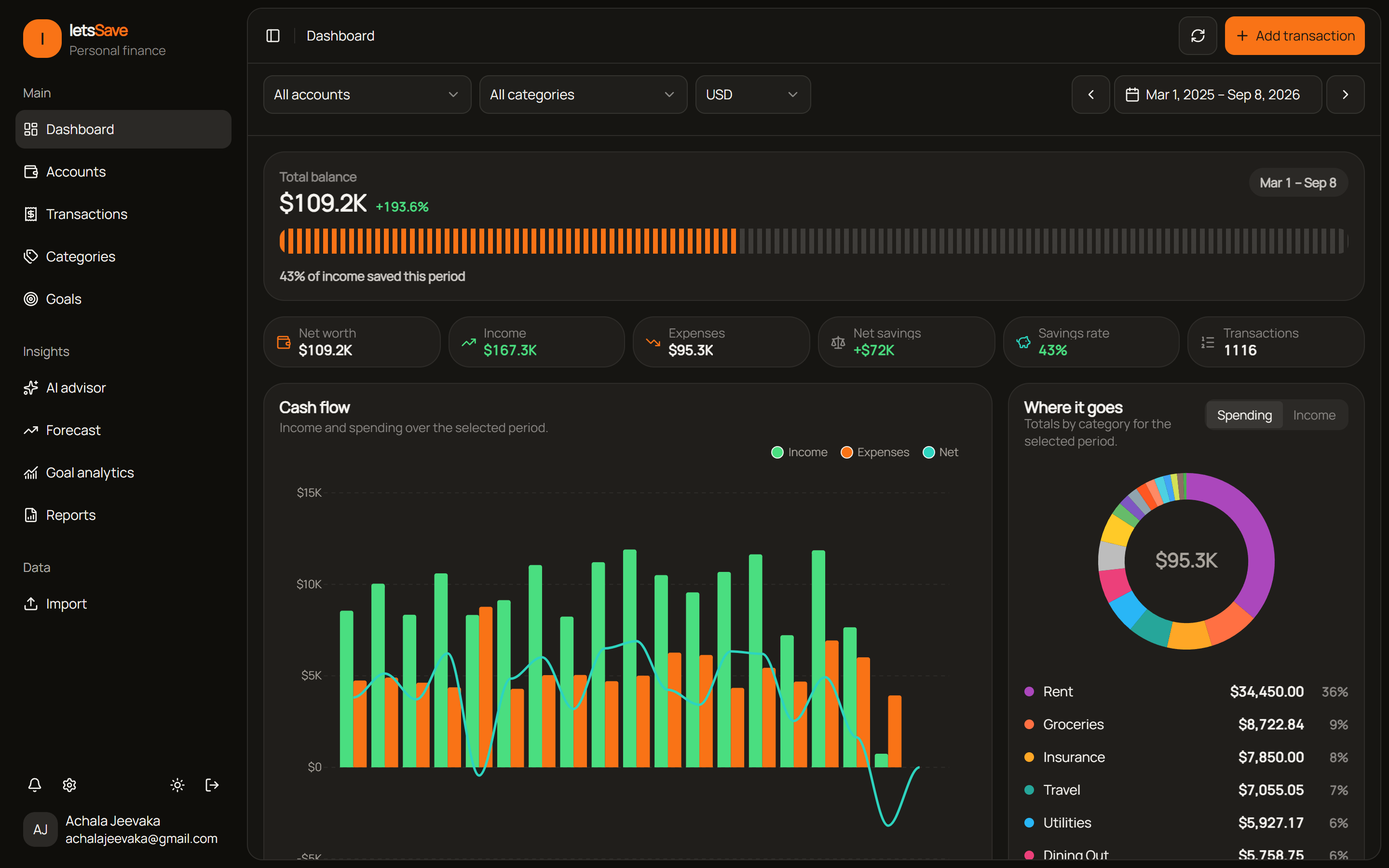1389x868 pixels.
Task: Open the Import data page
Action: tap(123, 603)
